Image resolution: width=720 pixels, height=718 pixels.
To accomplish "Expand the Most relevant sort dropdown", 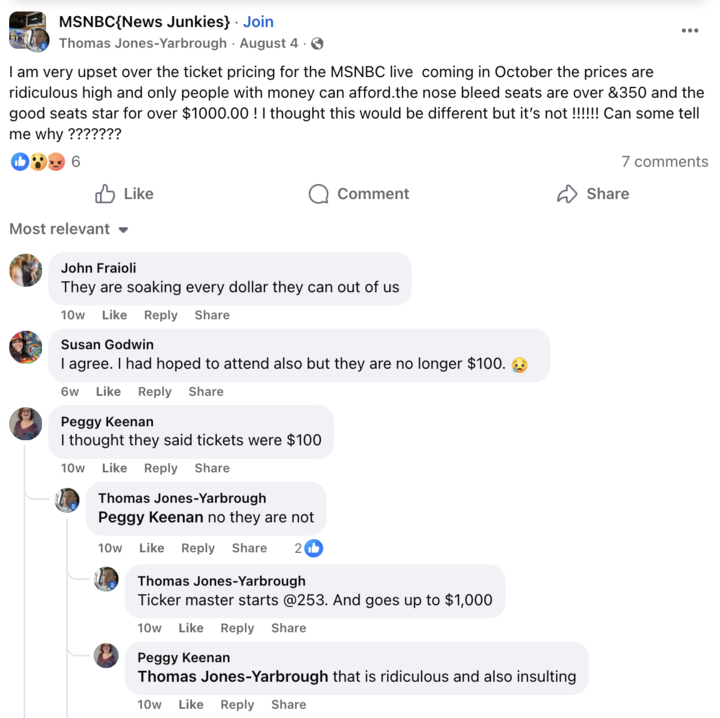I will pyautogui.click(x=69, y=229).
